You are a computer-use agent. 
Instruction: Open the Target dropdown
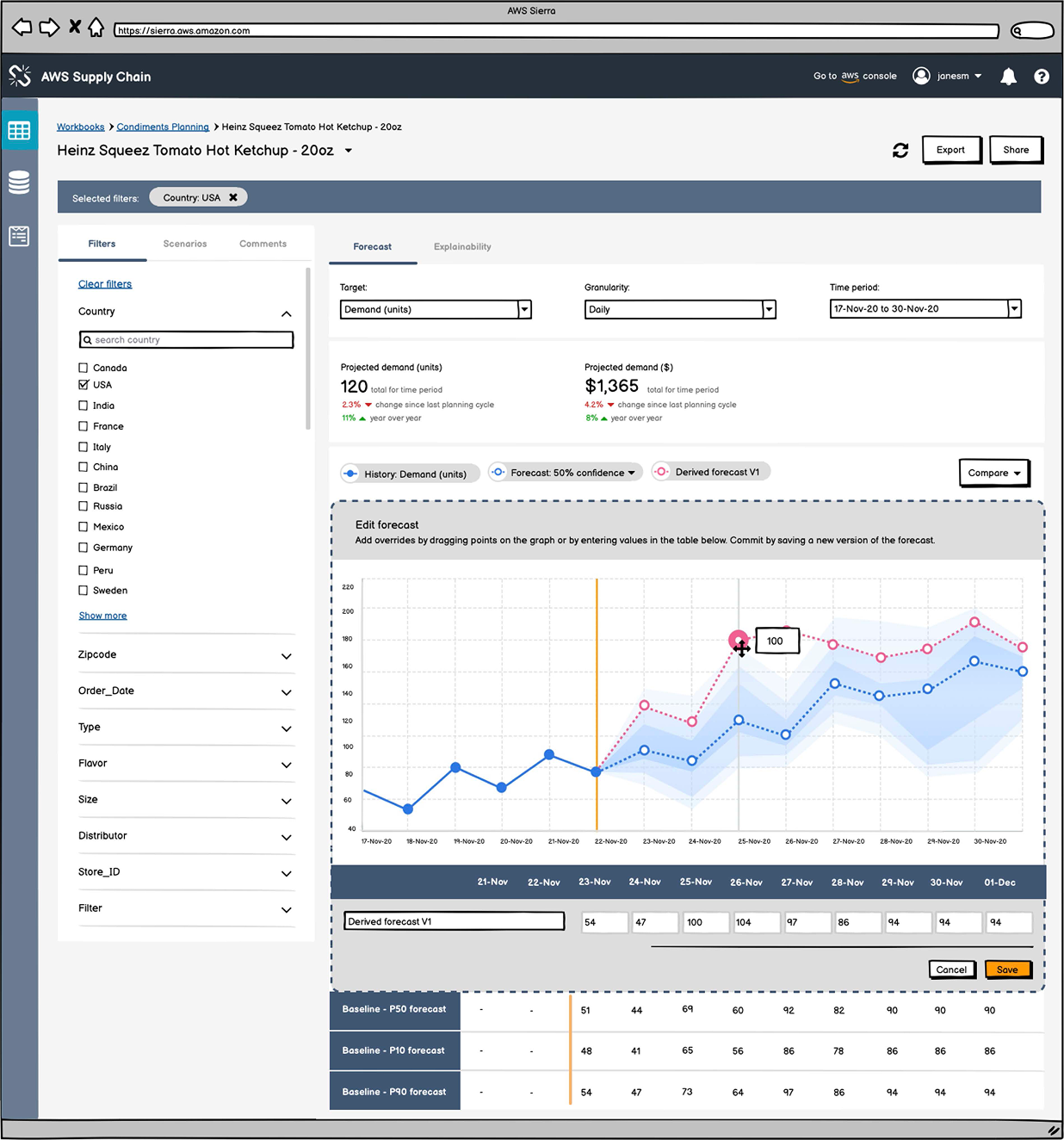[x=436, y=309]
